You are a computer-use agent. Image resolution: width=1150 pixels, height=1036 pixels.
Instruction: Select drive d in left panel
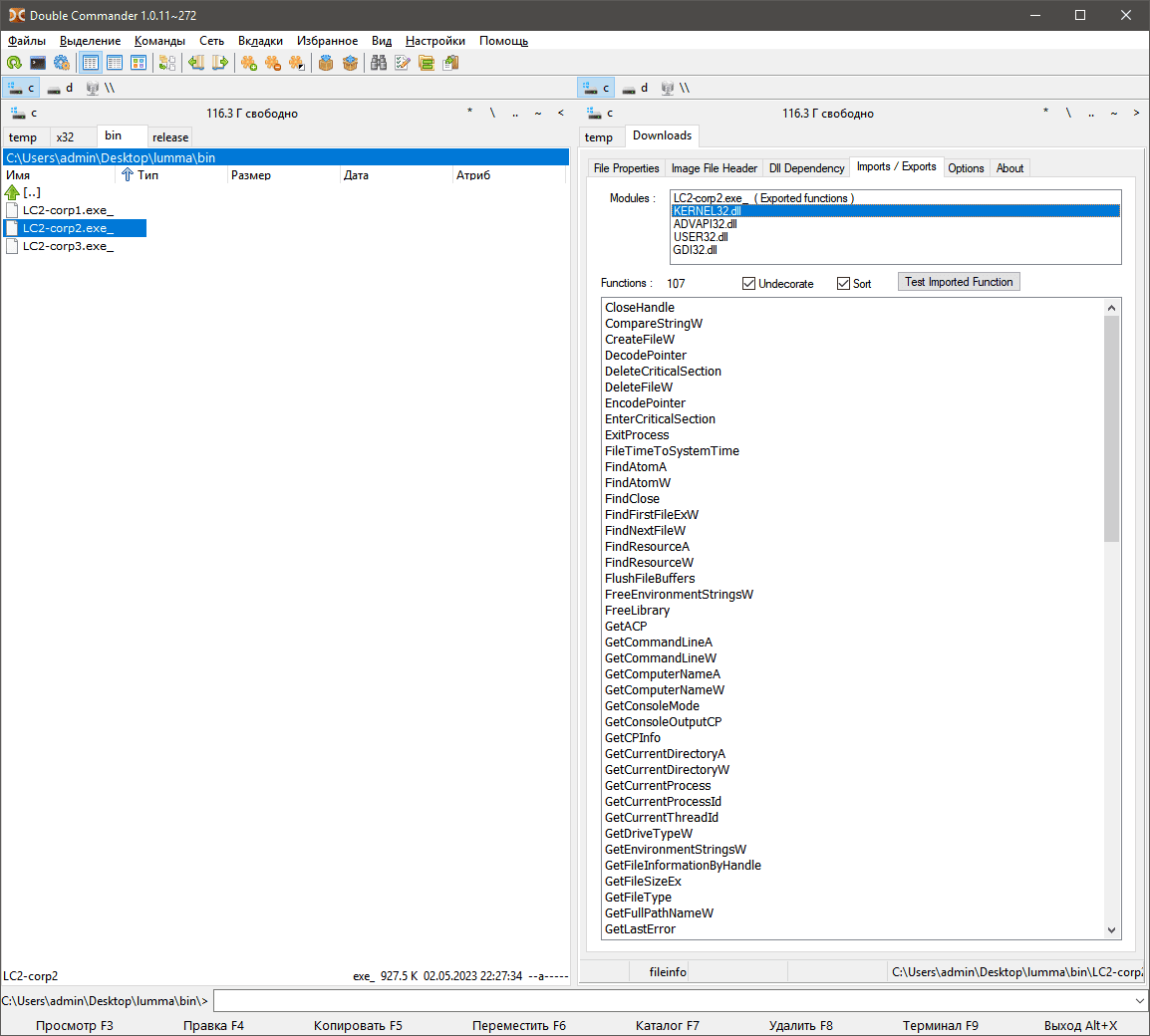pyautogui.click(x=60, y=88)
